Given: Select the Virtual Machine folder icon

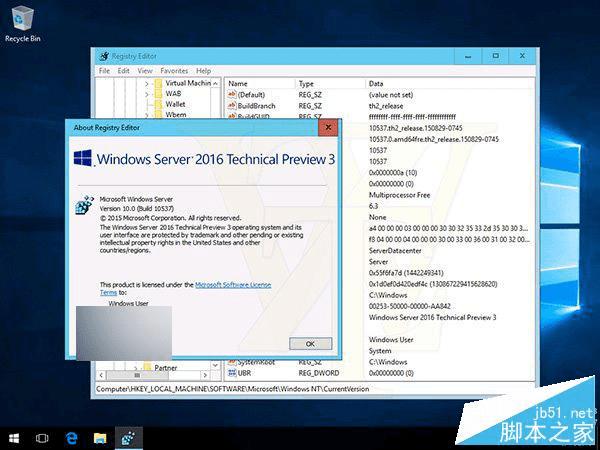Looking at the screenshot, I should 158,83.
